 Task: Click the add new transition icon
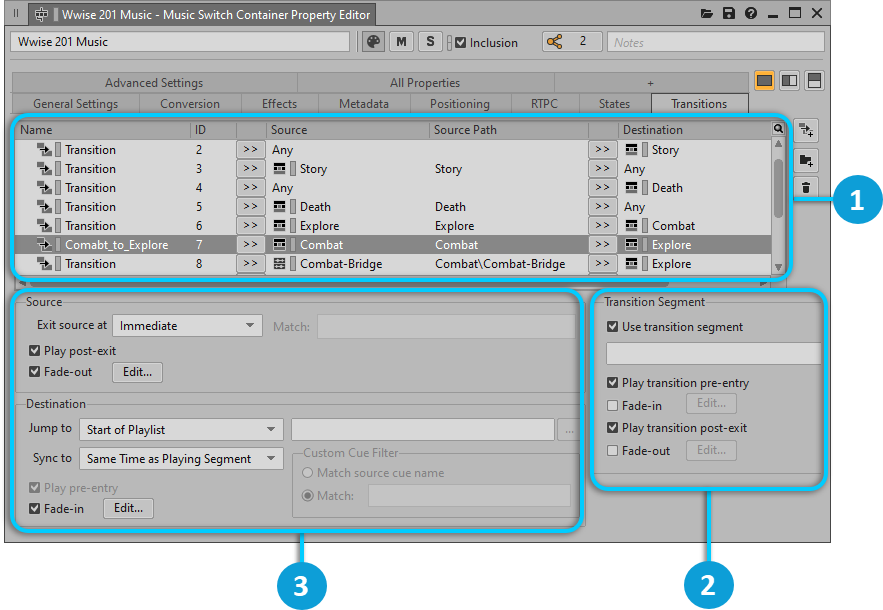807,130
